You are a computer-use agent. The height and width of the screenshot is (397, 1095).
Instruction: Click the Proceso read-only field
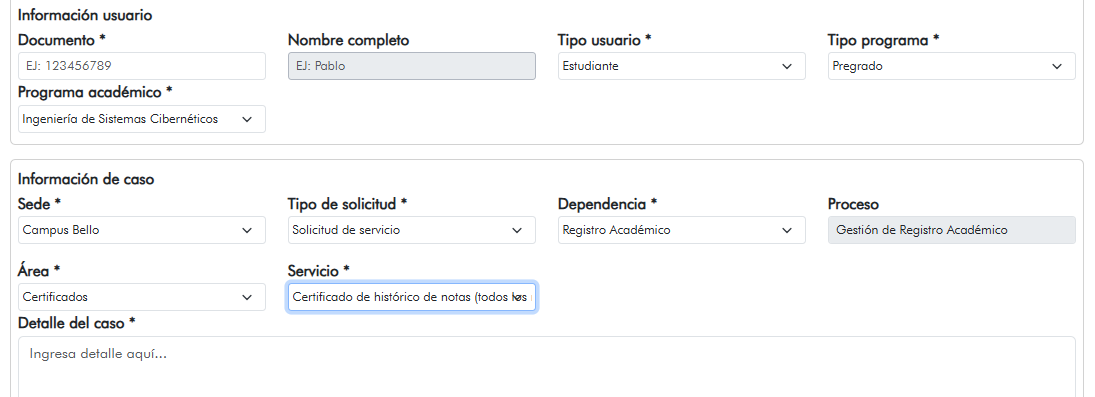coord(952,230)
